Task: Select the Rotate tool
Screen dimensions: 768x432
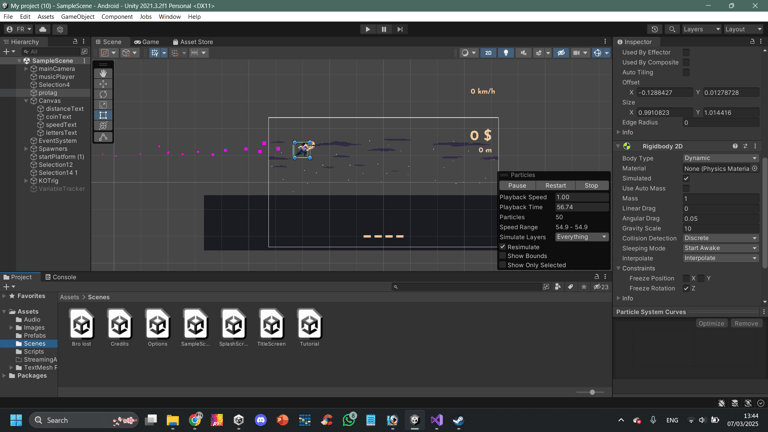Action: 103,94
